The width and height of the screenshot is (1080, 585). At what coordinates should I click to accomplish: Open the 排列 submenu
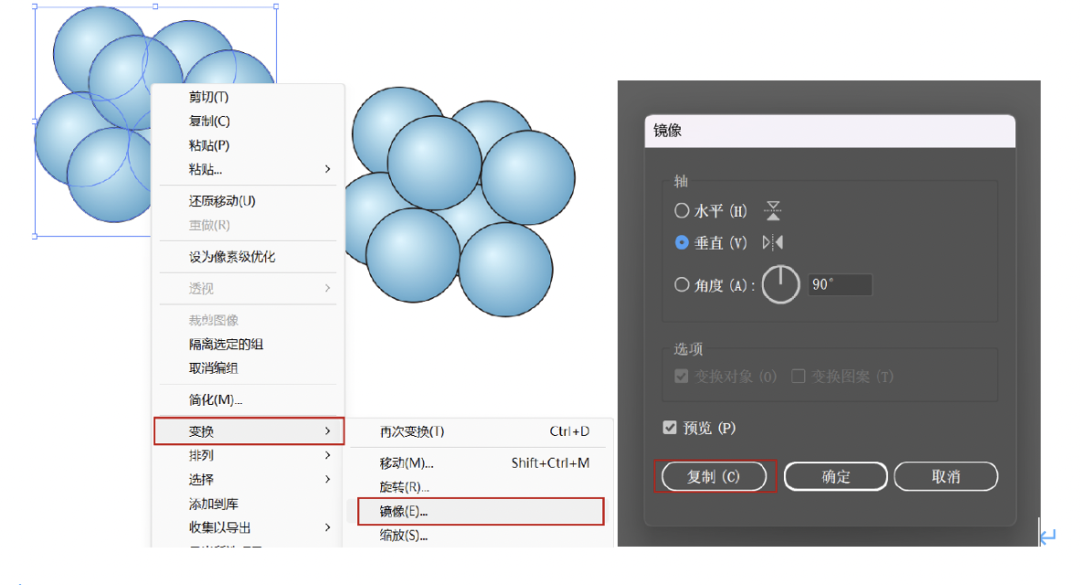(249, 455)
